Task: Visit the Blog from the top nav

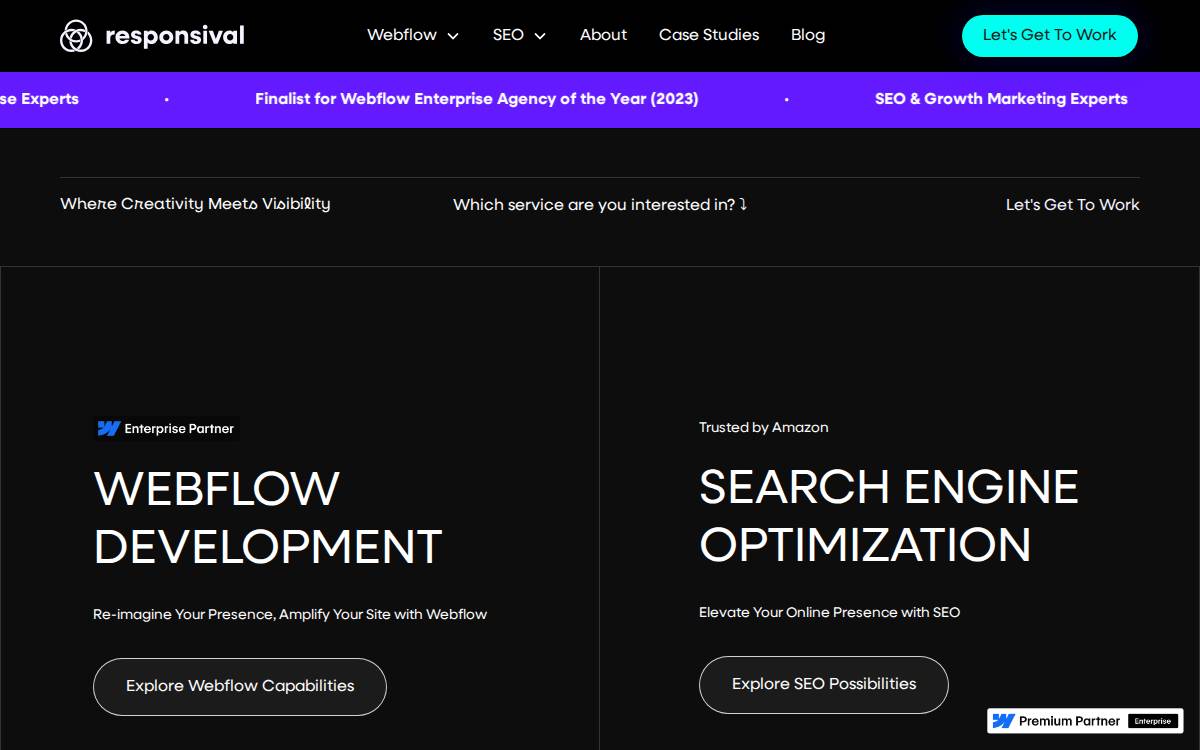Action: point(808,35)
